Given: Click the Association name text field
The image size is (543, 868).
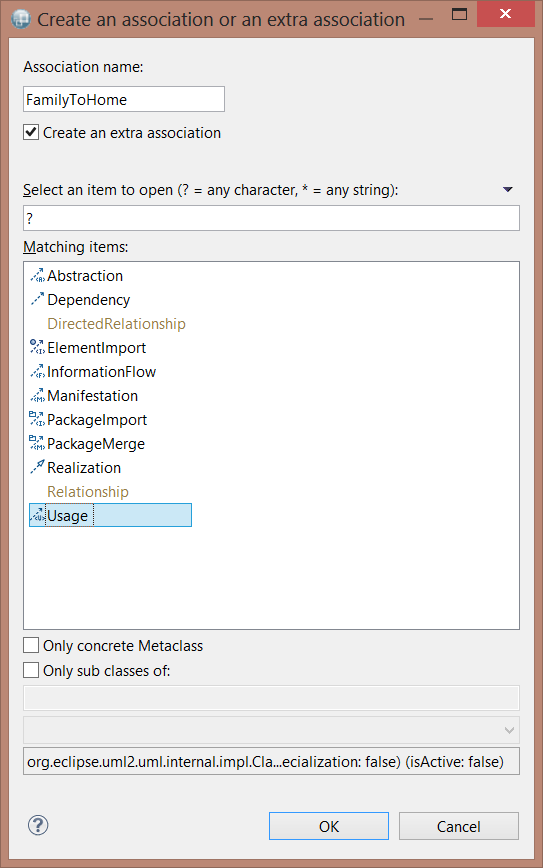Looking at the screenshot, I should (x=124, y=99).
